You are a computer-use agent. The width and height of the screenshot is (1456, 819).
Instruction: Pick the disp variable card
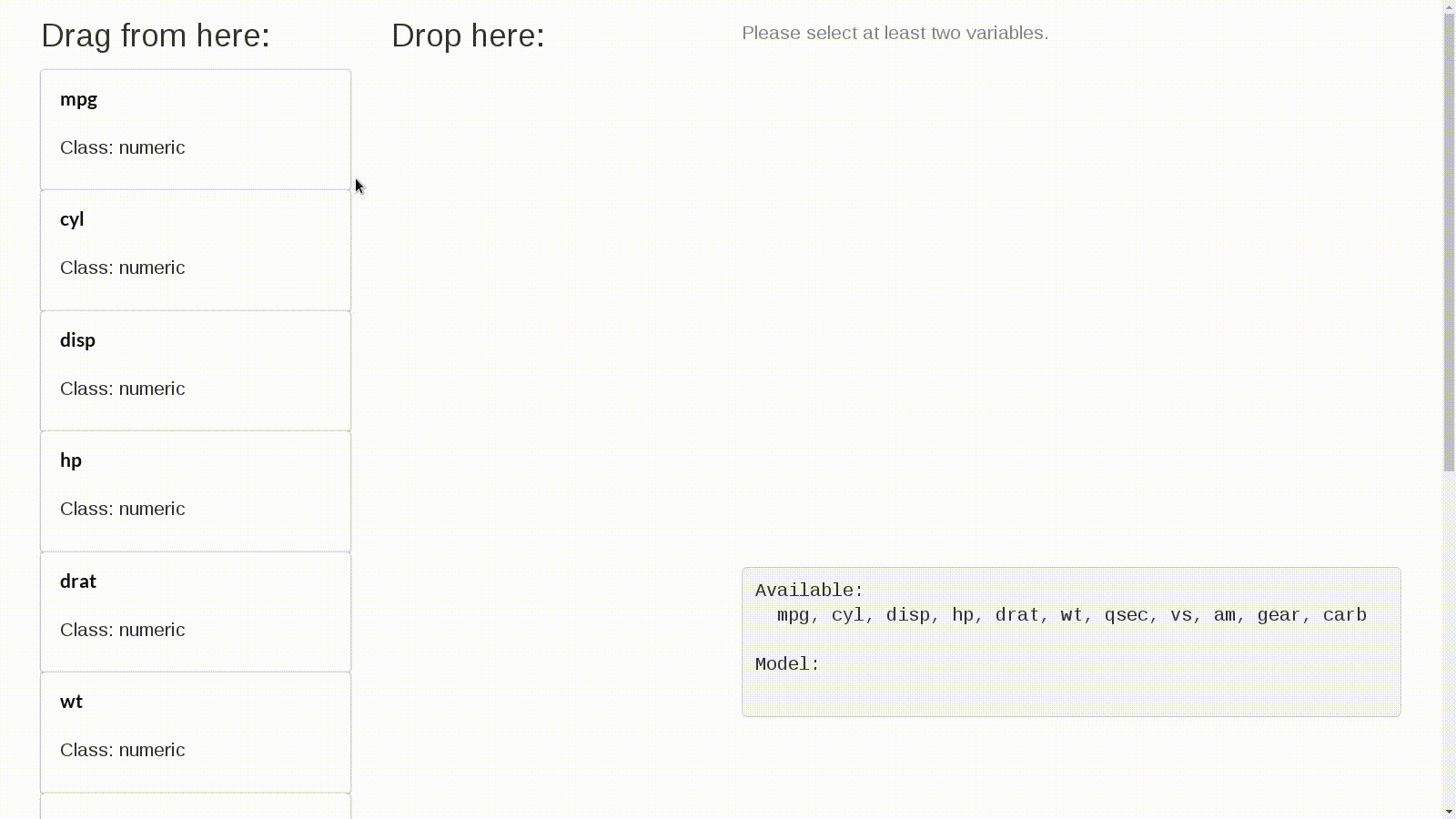pyautogui.click(x=196, y=370)
